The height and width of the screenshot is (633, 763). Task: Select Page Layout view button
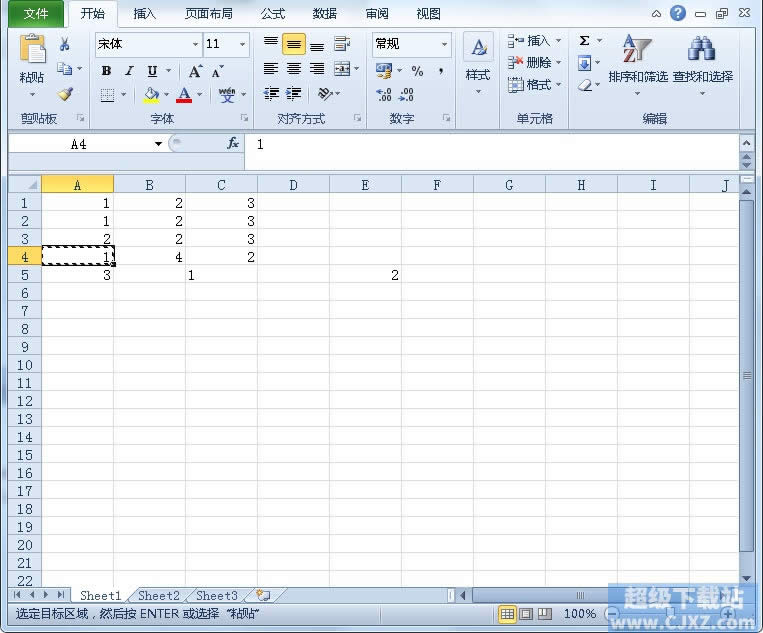pos(526,614)
